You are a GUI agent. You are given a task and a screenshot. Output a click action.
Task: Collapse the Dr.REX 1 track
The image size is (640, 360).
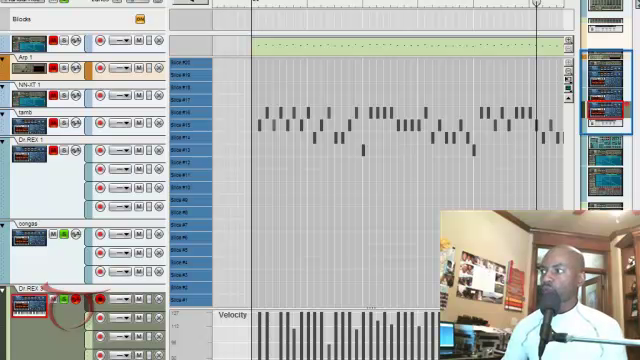pos(2,142)
